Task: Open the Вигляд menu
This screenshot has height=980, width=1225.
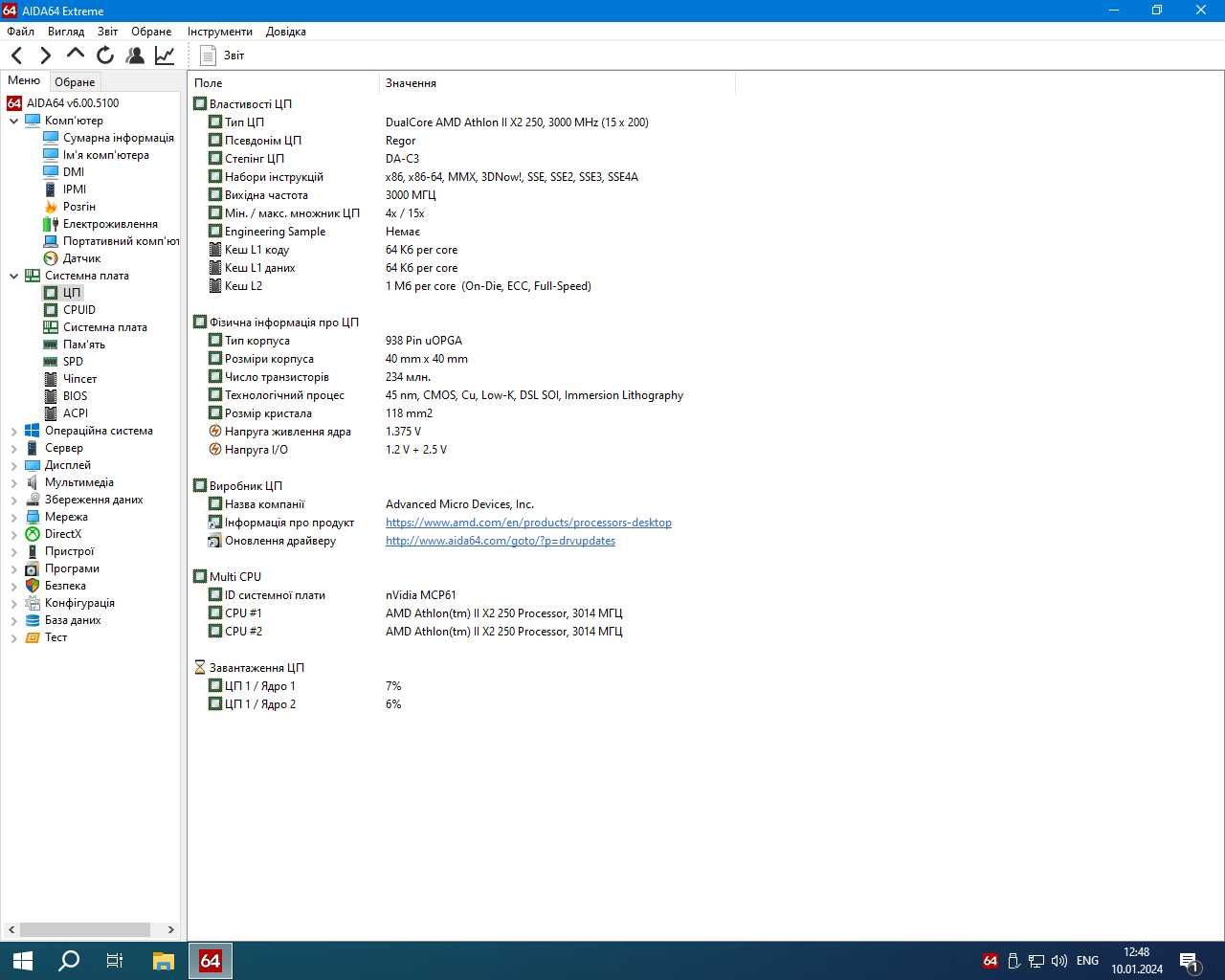Action: (x=66, y=32)
